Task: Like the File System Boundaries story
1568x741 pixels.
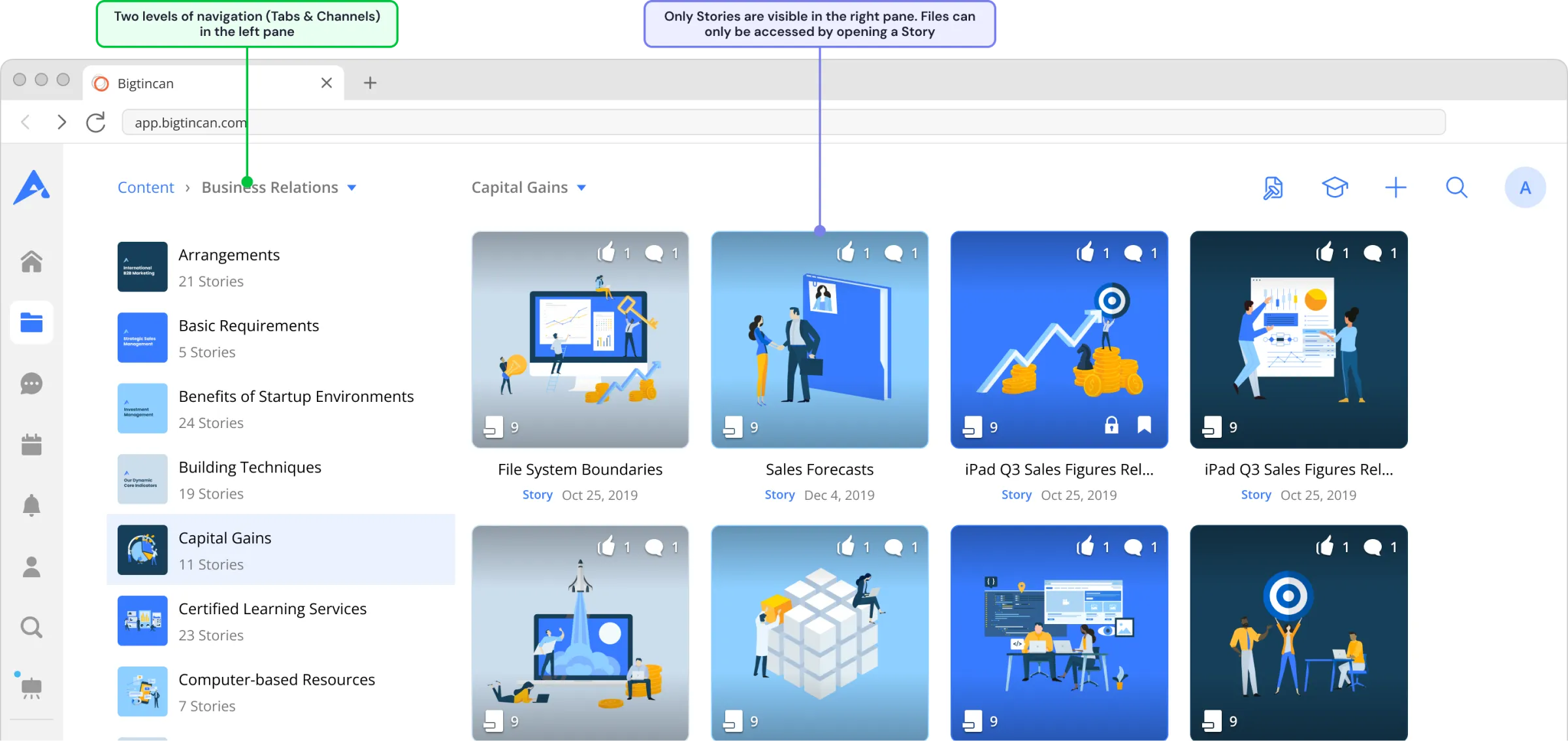Action: pyautogui.click(x=606, y=252)
